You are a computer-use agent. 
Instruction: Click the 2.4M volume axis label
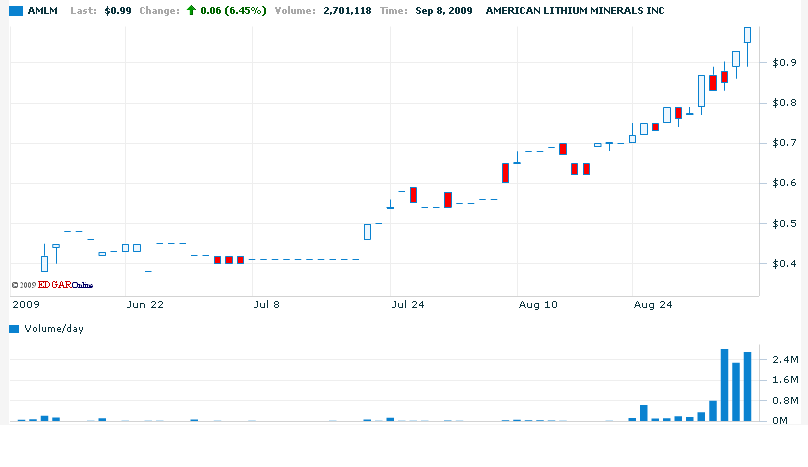(786, 359)
